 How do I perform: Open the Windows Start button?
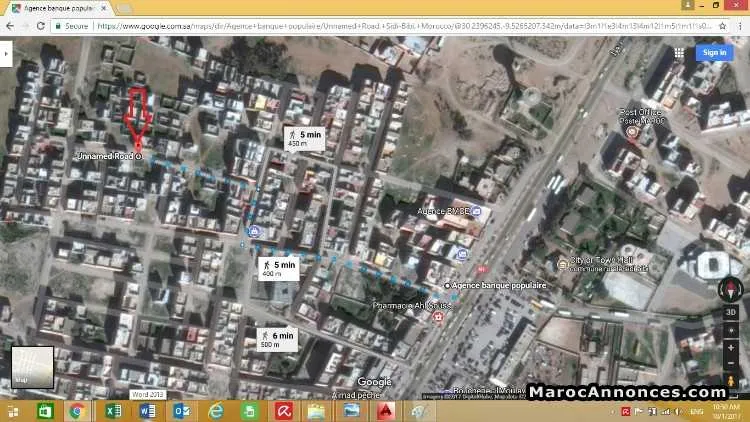click(x=13, y=411)
